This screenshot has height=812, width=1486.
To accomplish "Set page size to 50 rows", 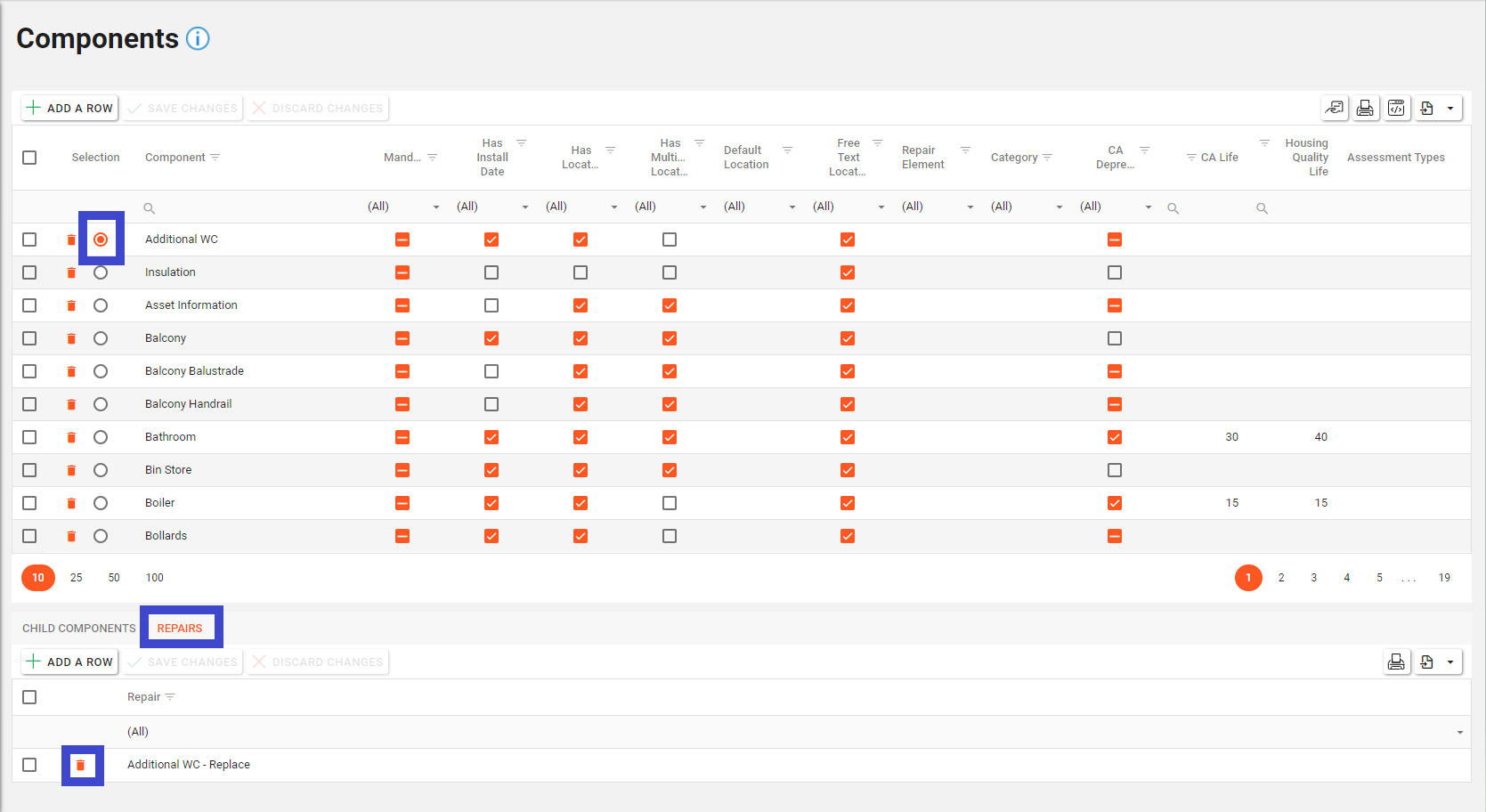I will click(114, 578).
